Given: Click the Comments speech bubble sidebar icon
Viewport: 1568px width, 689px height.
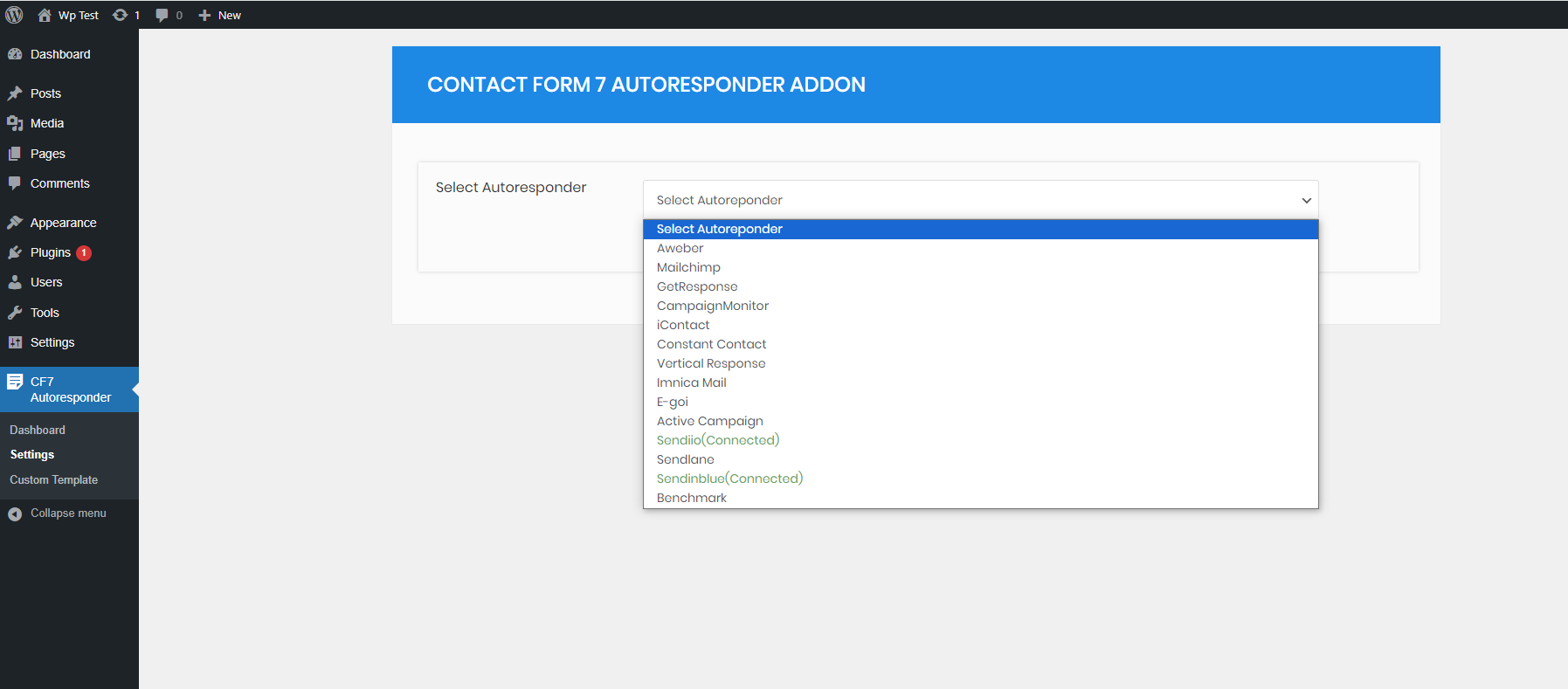Looking at the screenshot, I should tap(15, 183).
